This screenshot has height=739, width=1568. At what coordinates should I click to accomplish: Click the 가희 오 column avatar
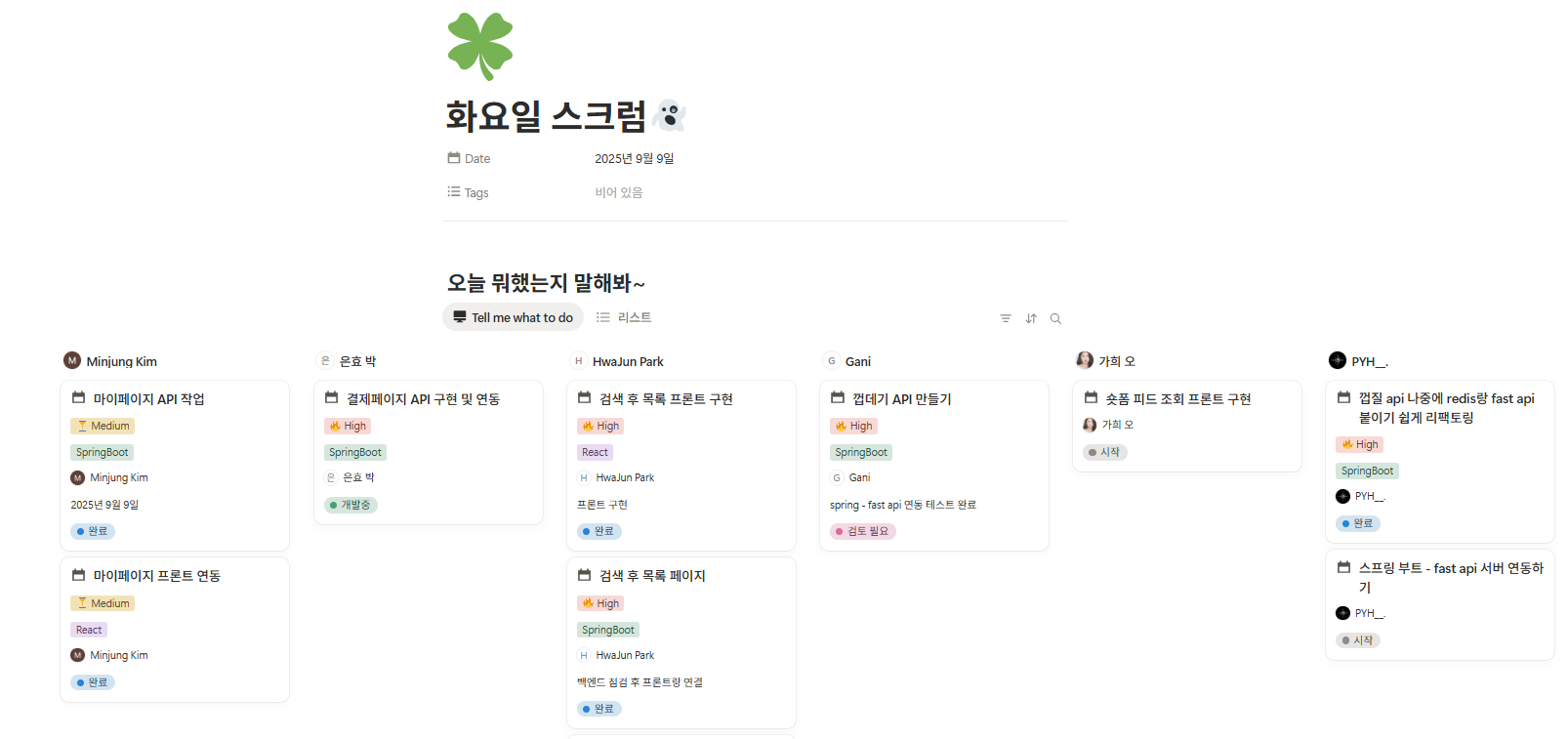[x=1085, y=360]
